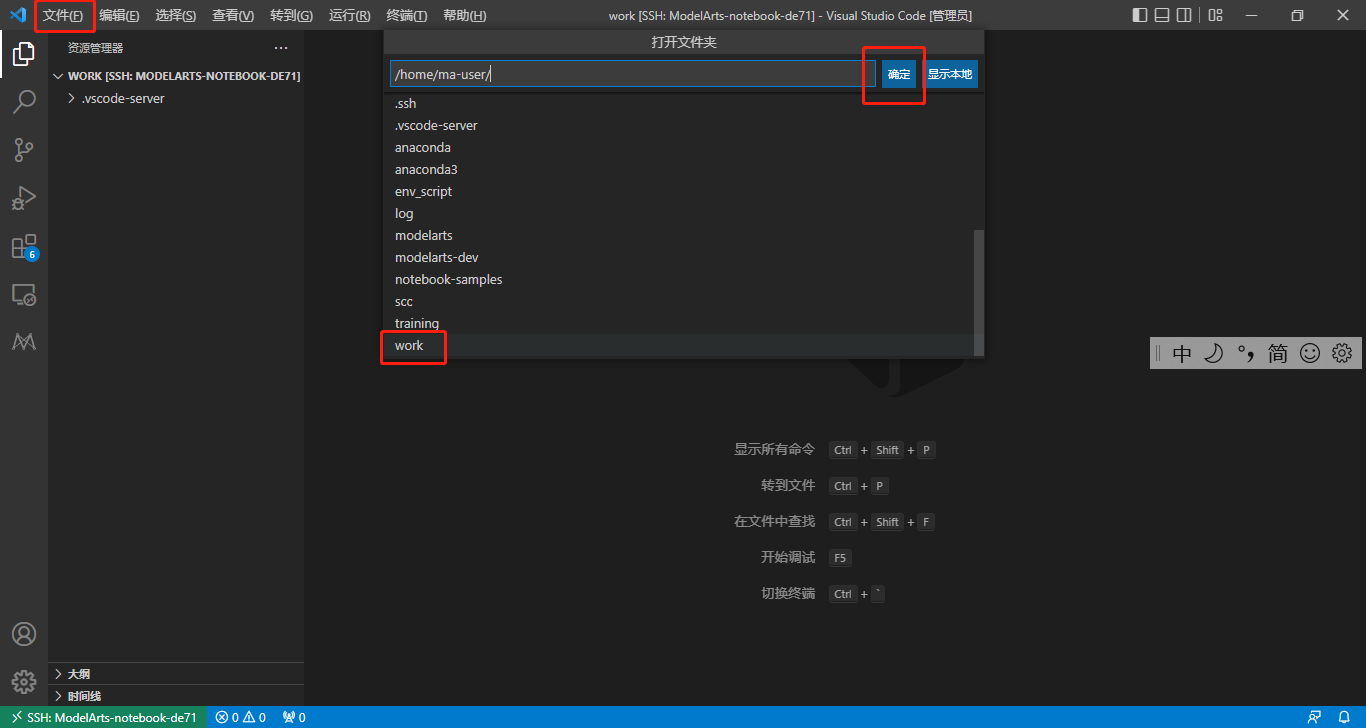
Task: Click the feedback icon in status bar
Action: click(1314, 717)
